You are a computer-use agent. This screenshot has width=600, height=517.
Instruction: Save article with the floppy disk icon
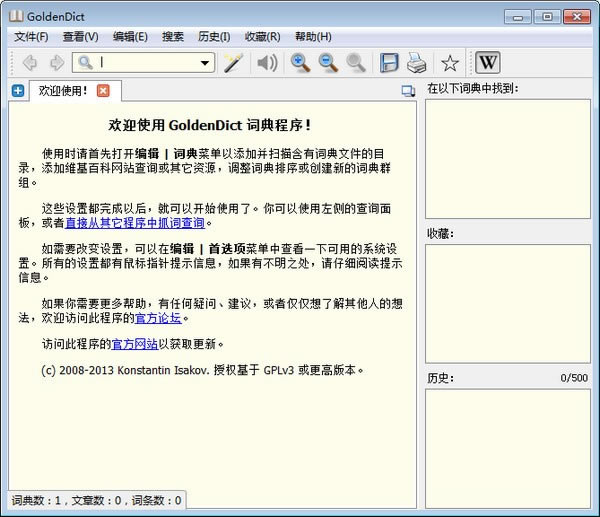pos(389,63)
